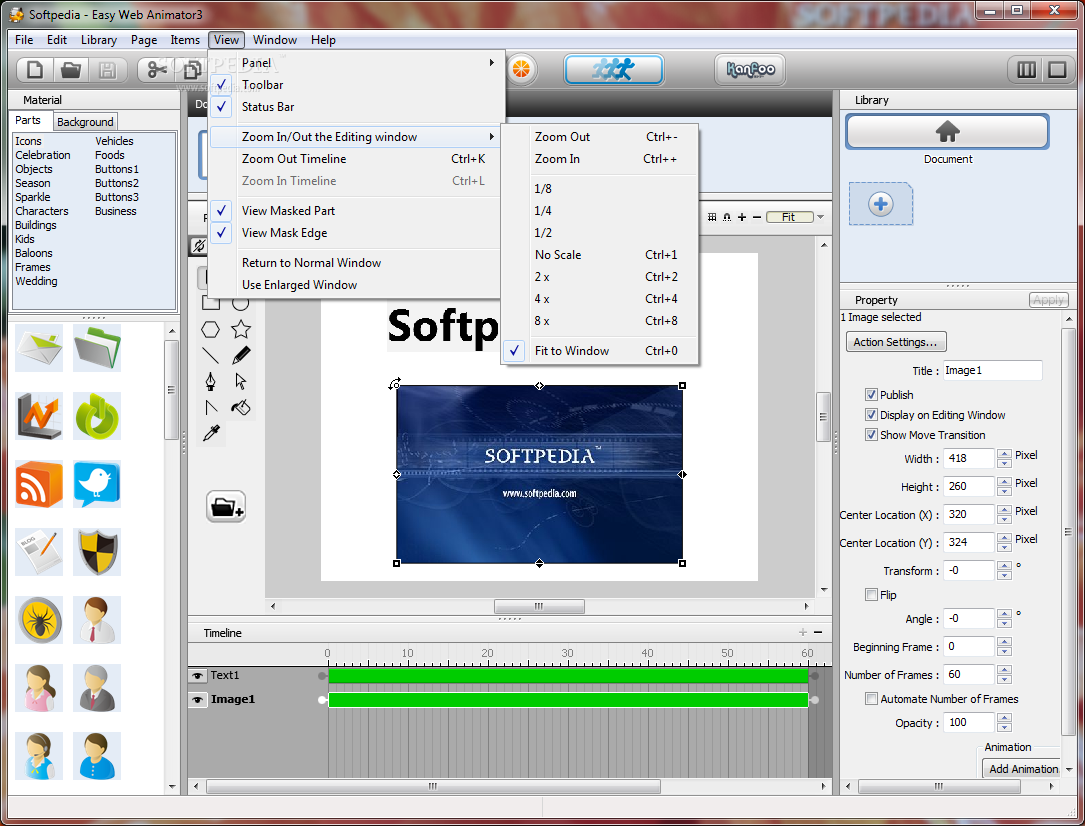Viewport: 1085px width, 826px height.
Task: Click the Apply property button
Action: coord(1049,300)
